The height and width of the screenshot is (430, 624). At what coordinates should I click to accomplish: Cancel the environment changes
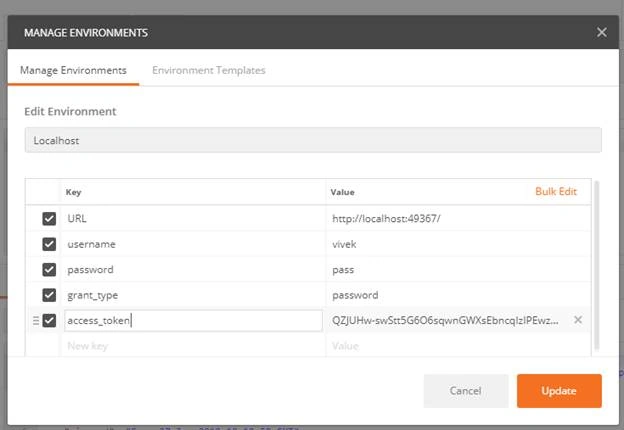tap(466, 391)
